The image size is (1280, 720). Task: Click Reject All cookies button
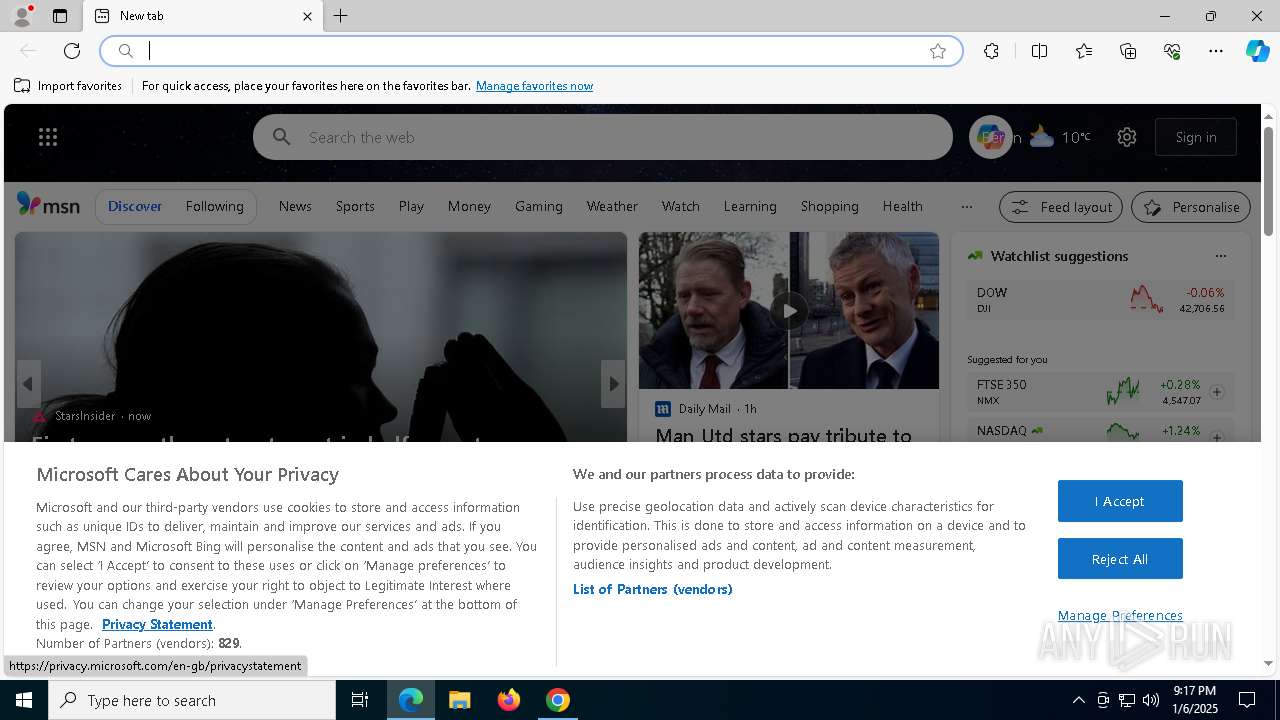point(1120,559)
